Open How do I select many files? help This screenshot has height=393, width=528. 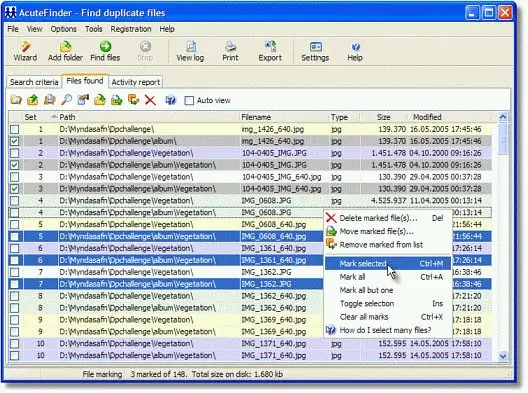[x=388, y=330]
